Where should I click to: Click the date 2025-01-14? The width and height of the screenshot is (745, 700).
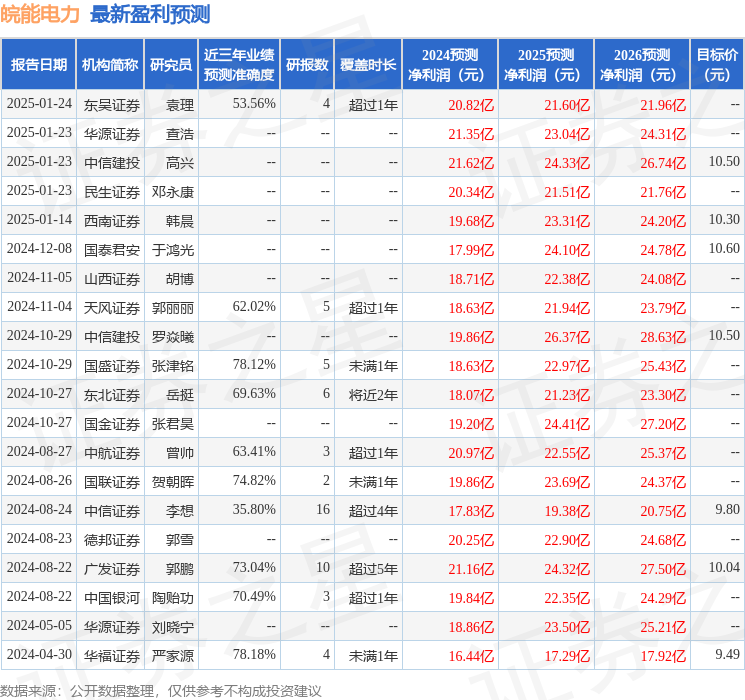coord(39,220)
